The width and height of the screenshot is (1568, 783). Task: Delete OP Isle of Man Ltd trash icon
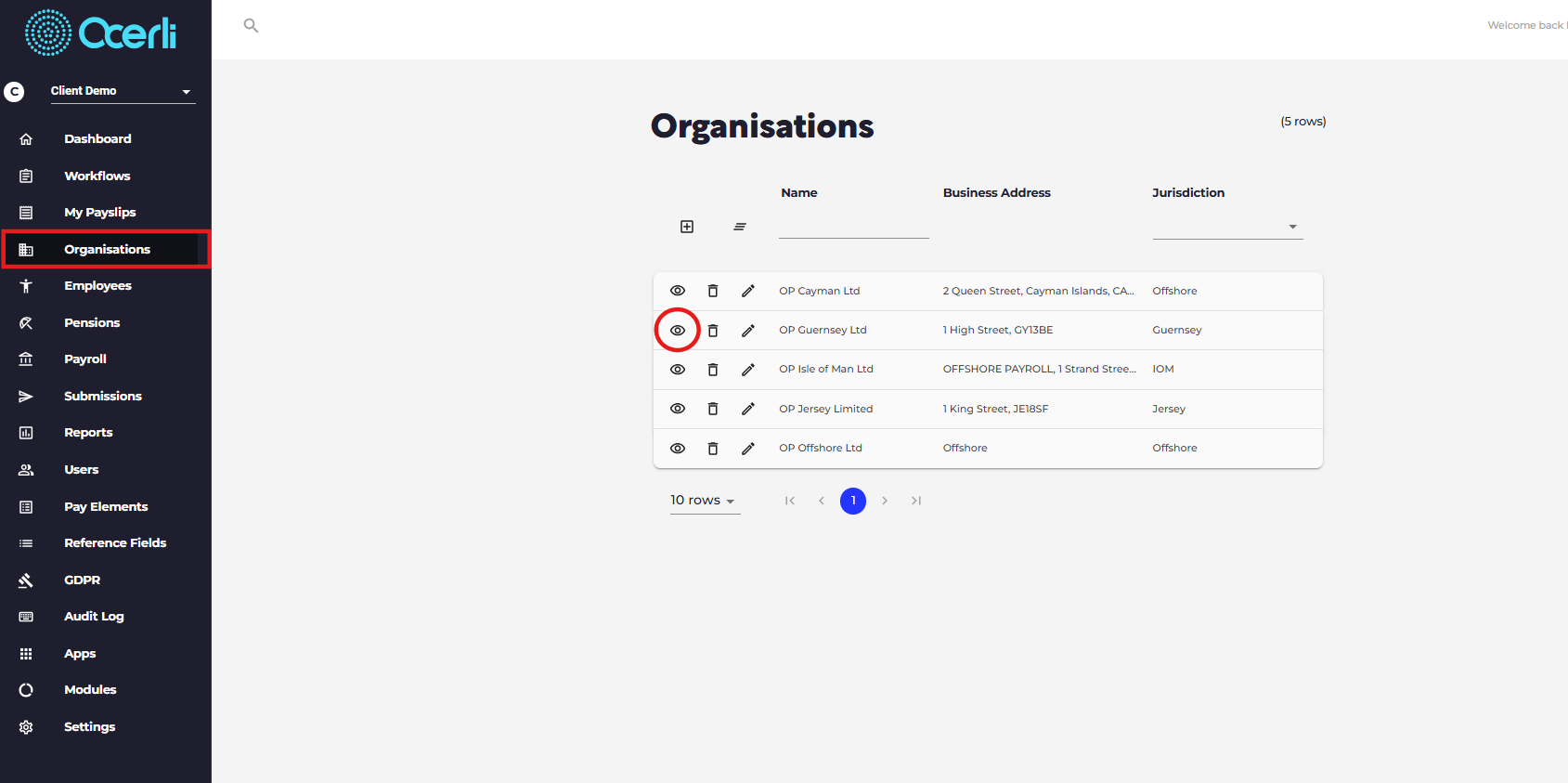pos(713,370)
